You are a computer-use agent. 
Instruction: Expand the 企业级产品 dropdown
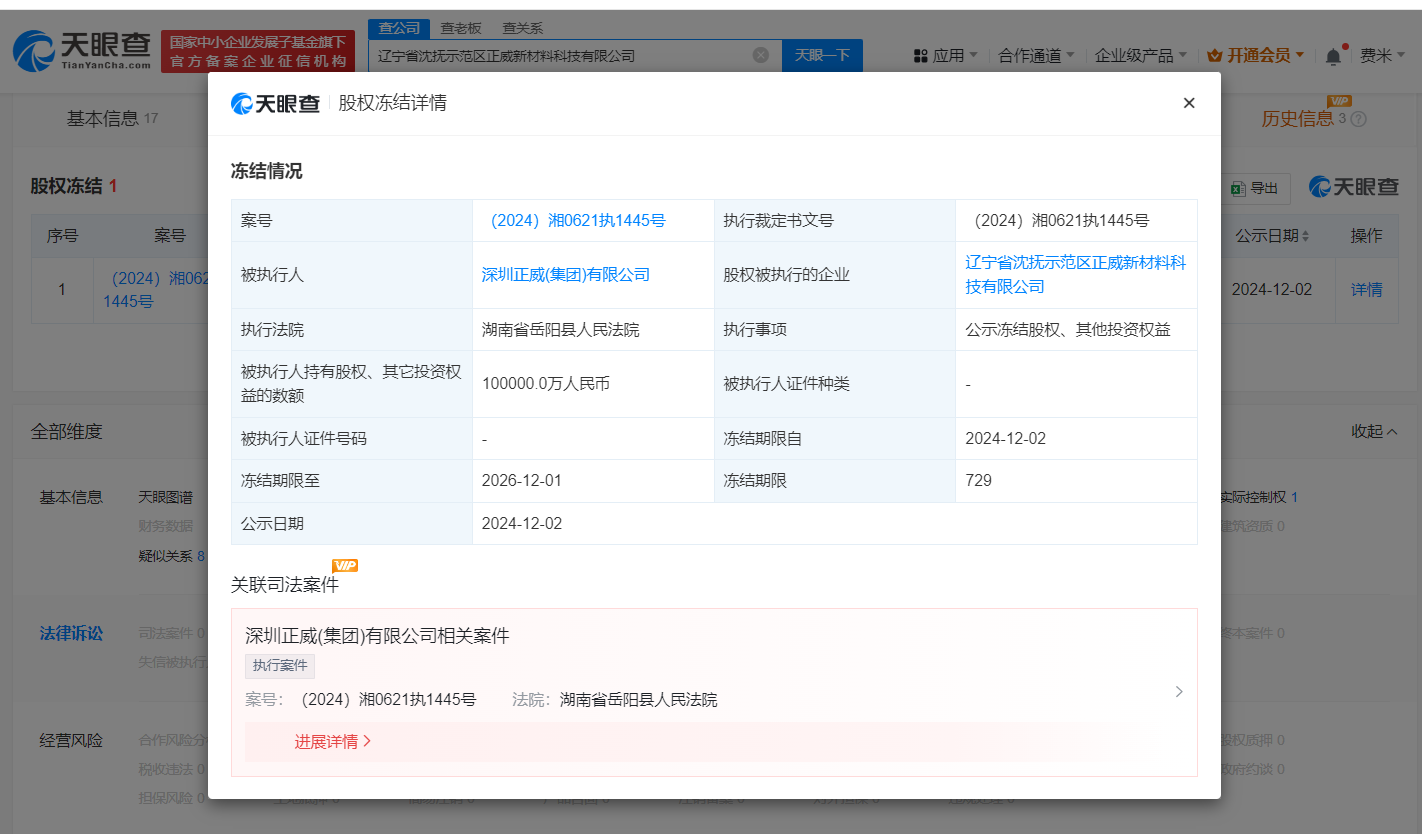pos(1141,56)
